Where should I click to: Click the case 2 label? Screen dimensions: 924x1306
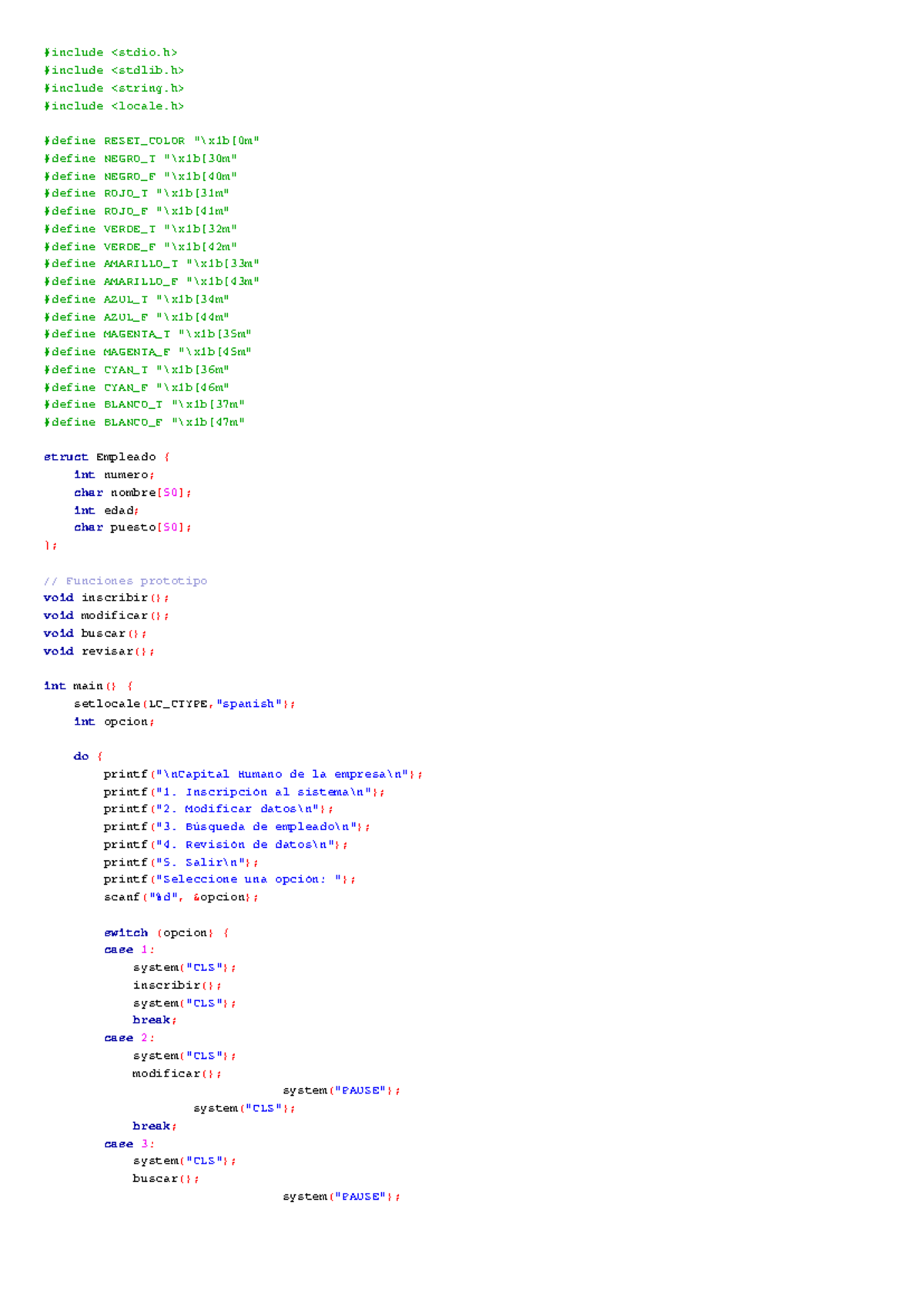tap(129, 1039)
